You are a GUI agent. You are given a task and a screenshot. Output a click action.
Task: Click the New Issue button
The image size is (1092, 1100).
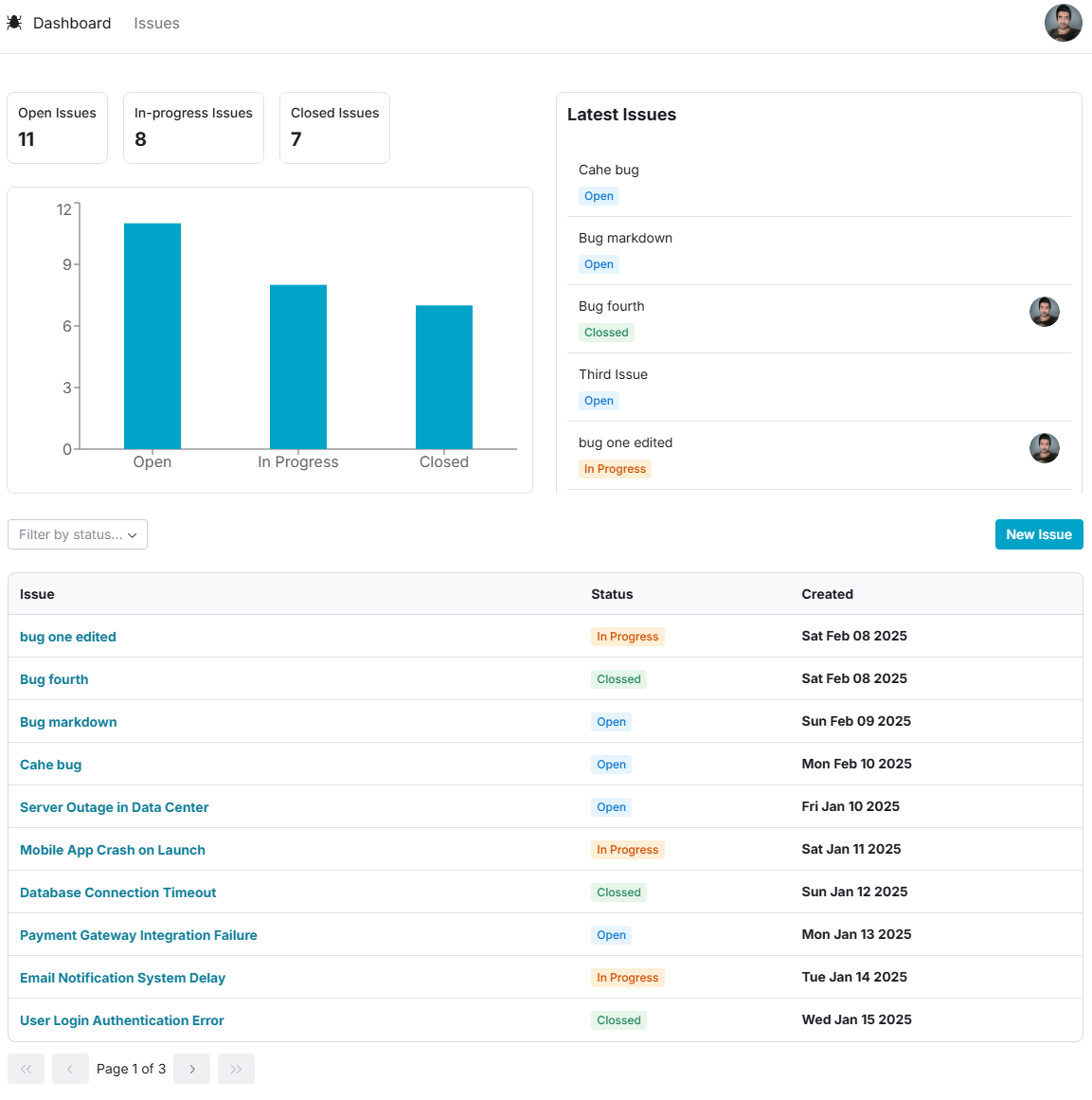(1038, 534)
